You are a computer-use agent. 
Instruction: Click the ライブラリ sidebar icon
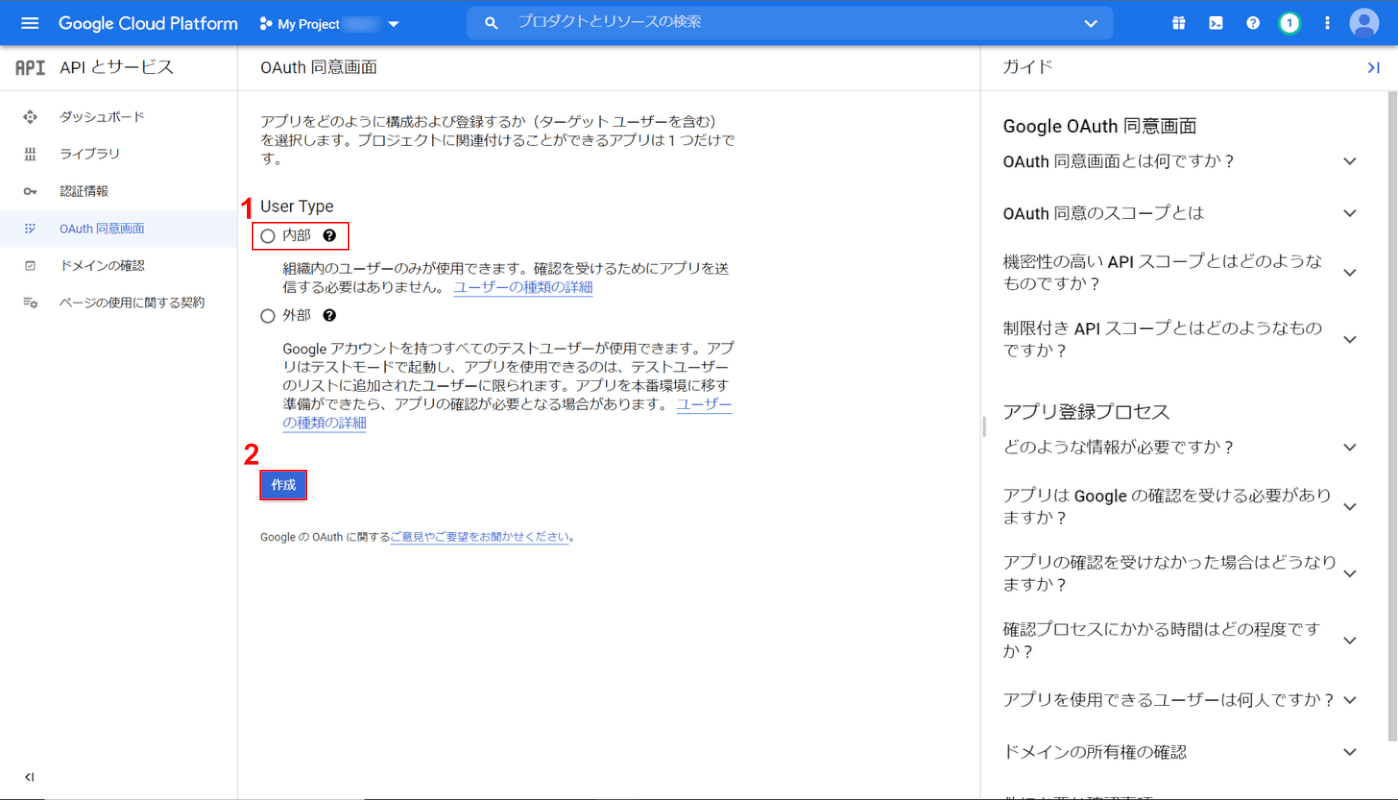click(30, 154)
